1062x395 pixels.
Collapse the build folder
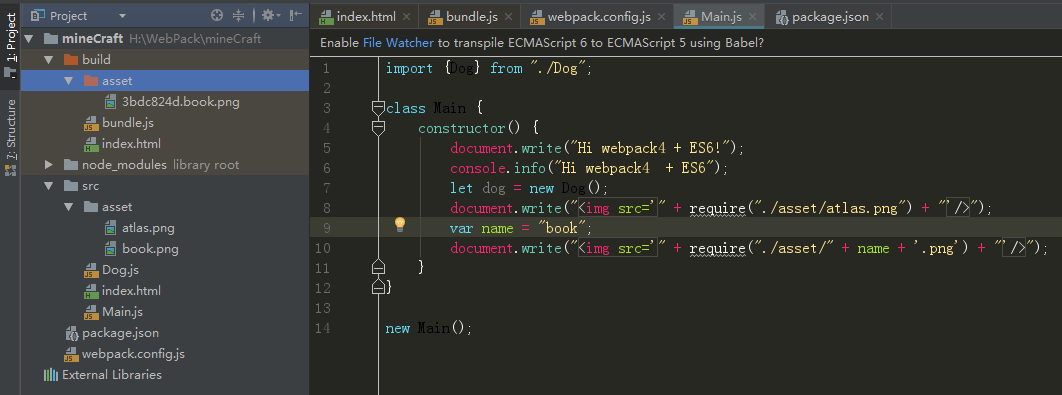point(49,60)
